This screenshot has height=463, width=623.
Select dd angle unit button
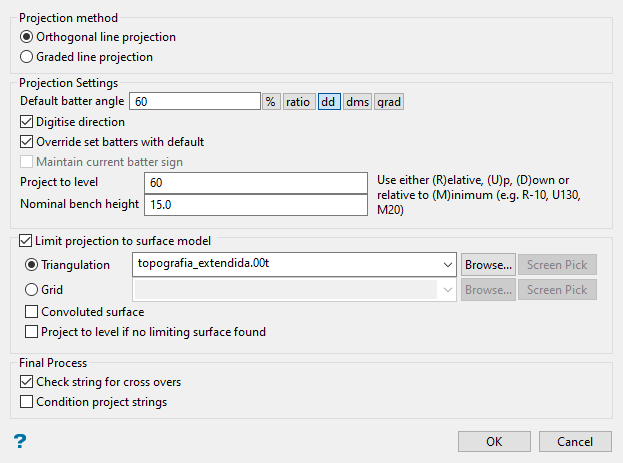pos(329,102)
